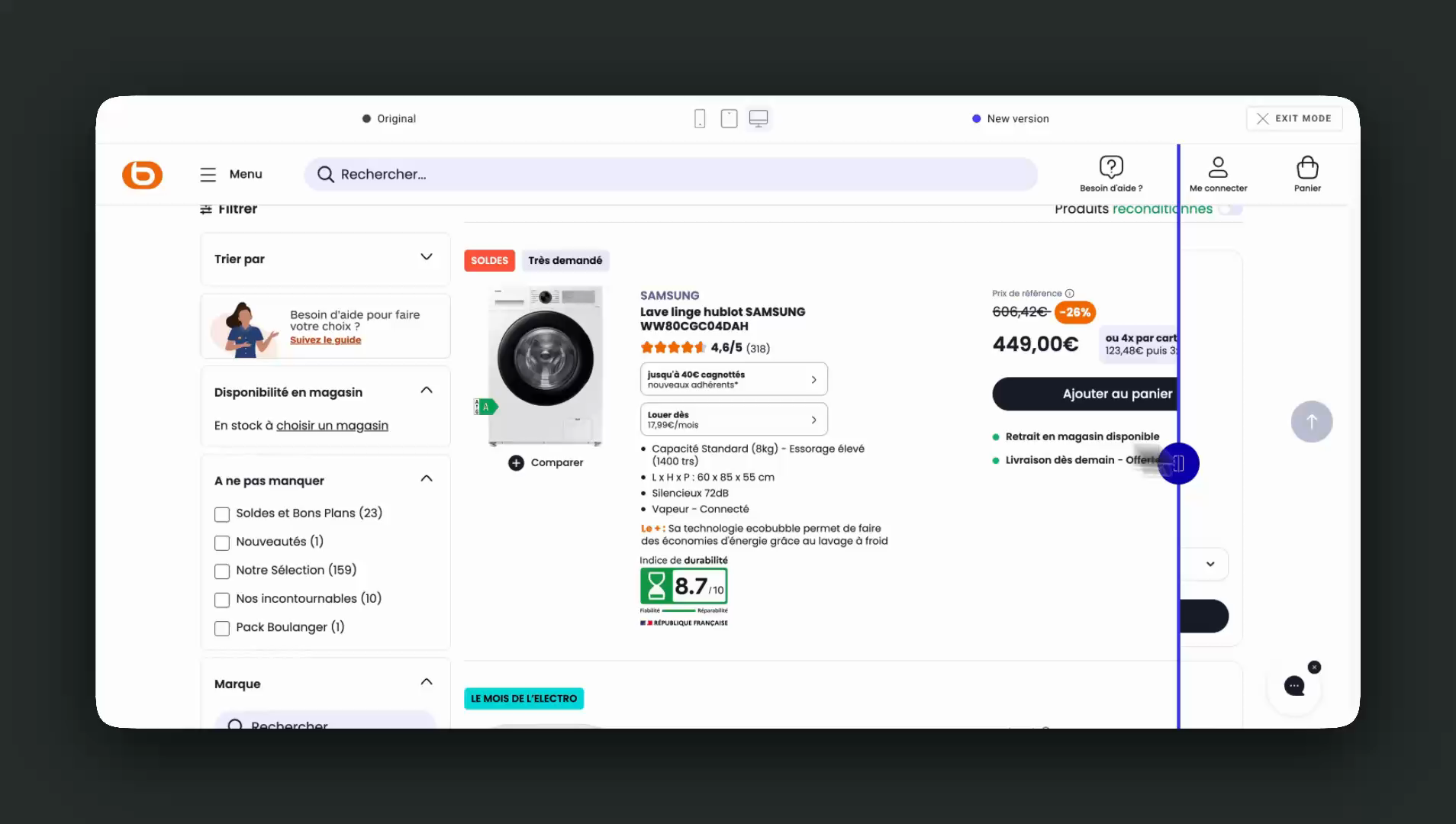Click the Silencieux 72dB bullet
This screenshot has width=1456, height=824.
[690, 494]
